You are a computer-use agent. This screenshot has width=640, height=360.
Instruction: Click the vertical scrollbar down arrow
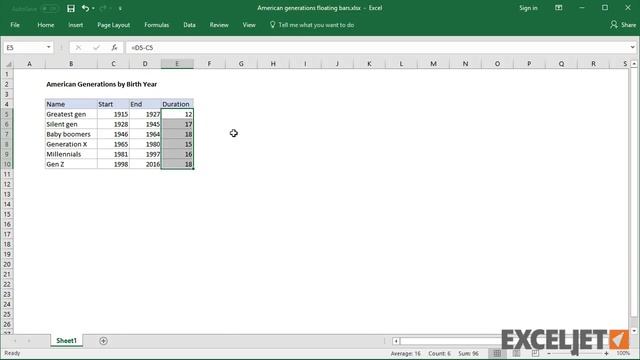point(634,331)
